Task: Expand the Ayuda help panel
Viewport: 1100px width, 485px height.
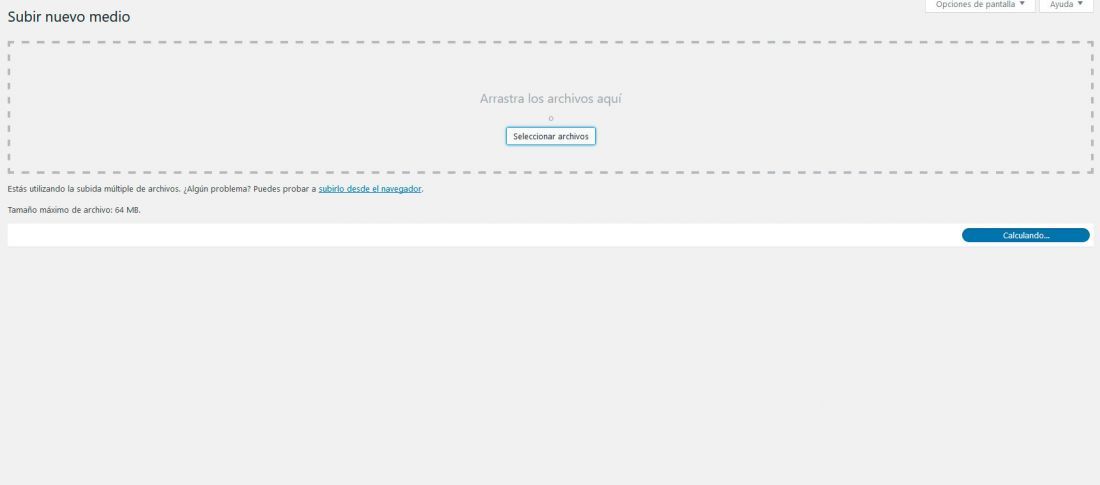Action: point(1066,5)
